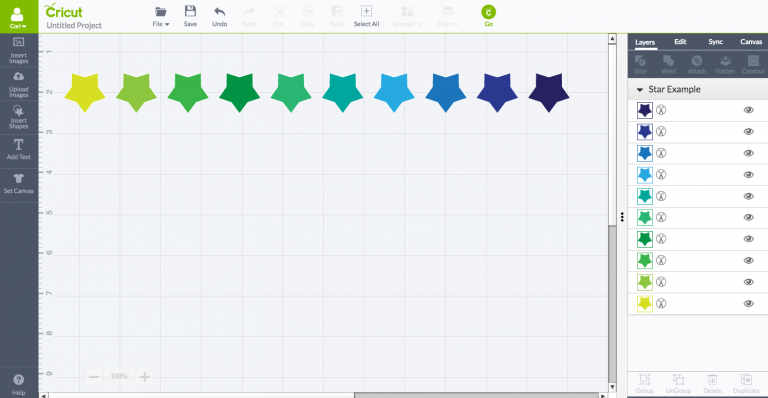
Task: Collapse the Star Example group
Action: pyautogui.click(x=639, y=90)
